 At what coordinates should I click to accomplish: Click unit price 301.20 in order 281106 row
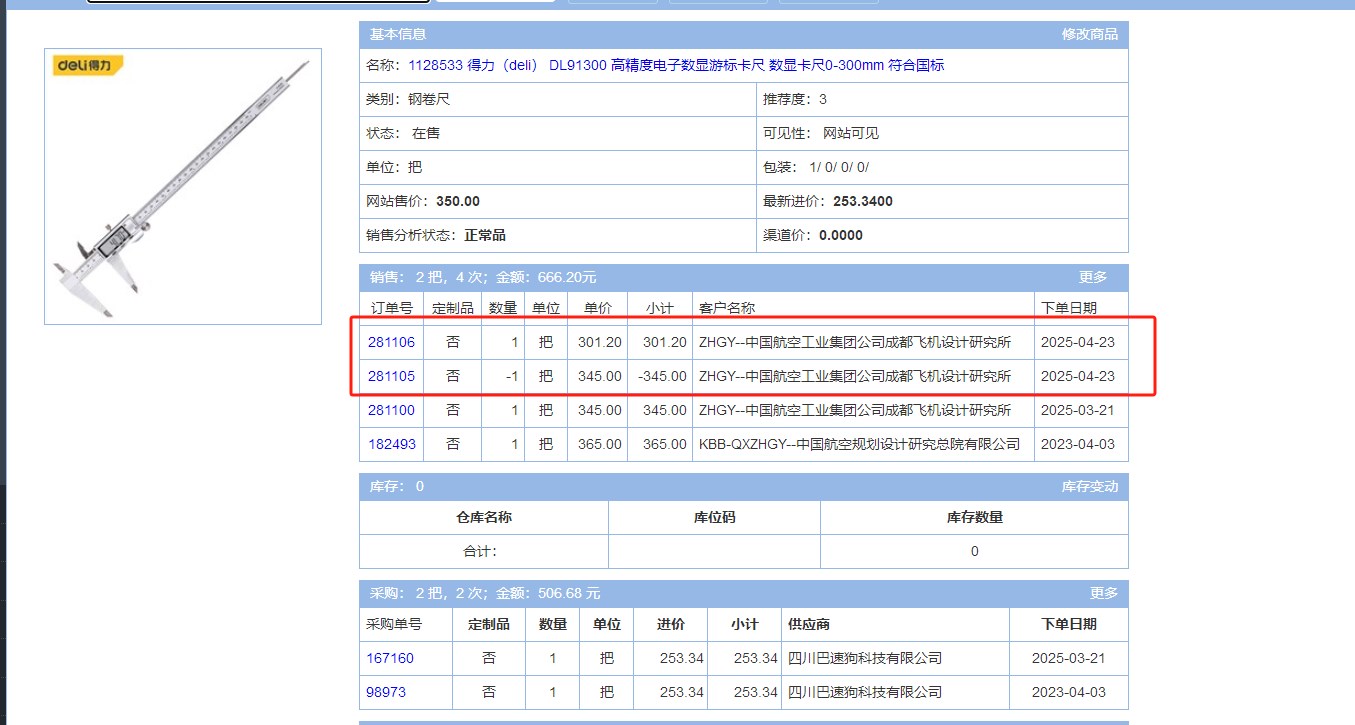600,342
